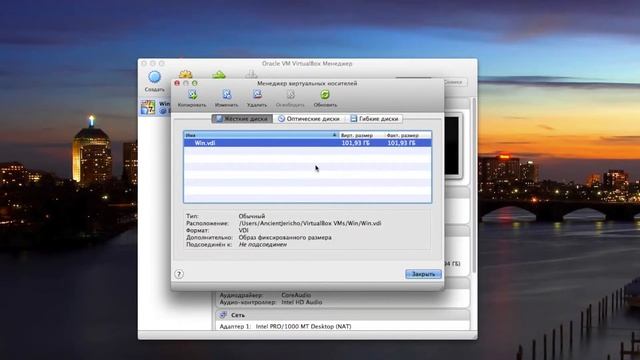Click the Не подсоединен status text
Screen dimensions: 640x360
click(262, 244)
